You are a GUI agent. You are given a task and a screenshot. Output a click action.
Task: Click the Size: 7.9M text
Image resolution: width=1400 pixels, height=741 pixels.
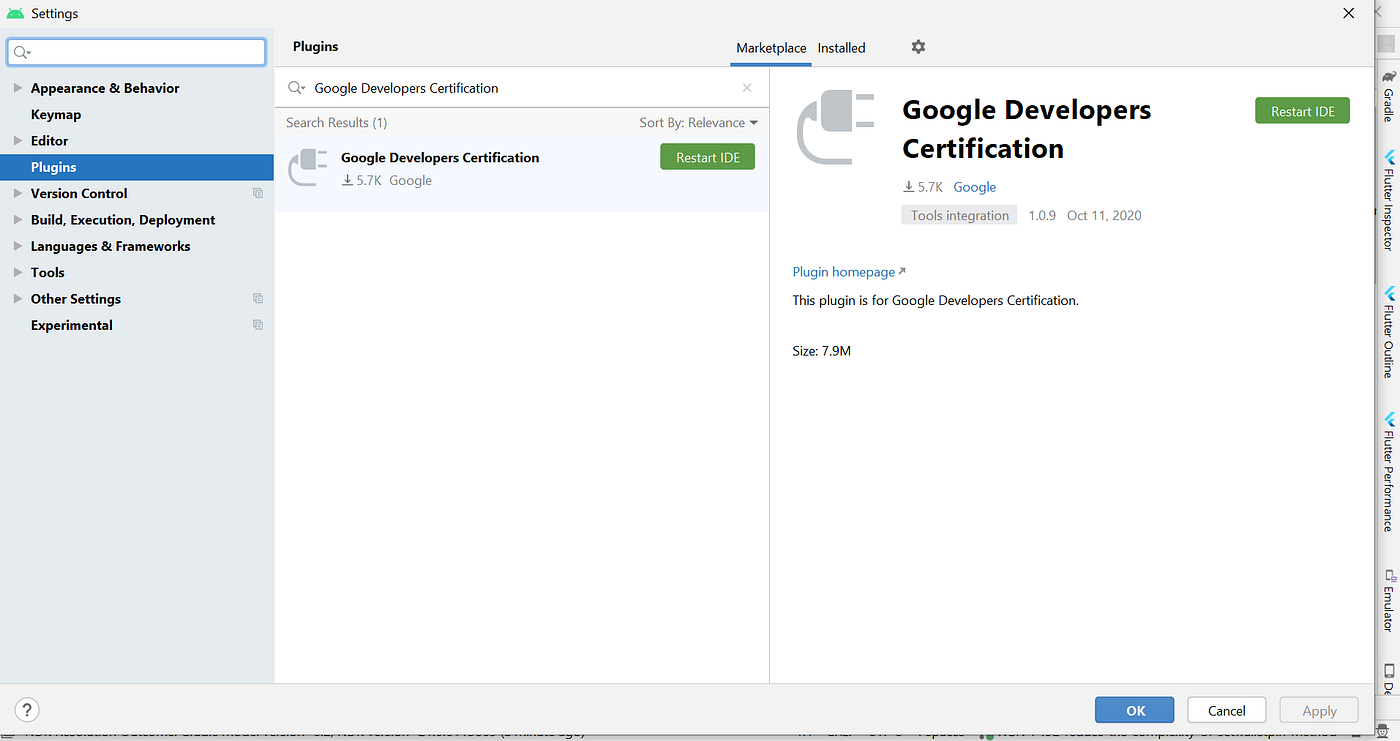821,351
